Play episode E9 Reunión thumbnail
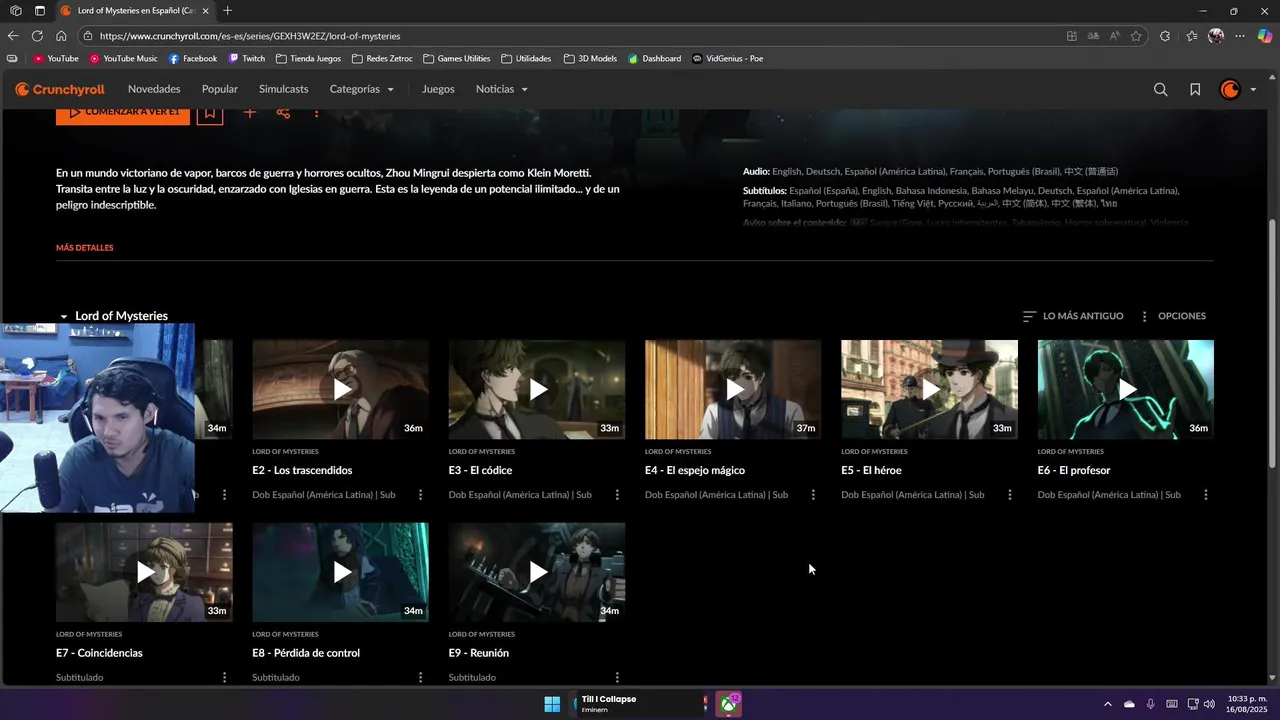Viewport: 1280px width, 720px height. coord(537,572)
